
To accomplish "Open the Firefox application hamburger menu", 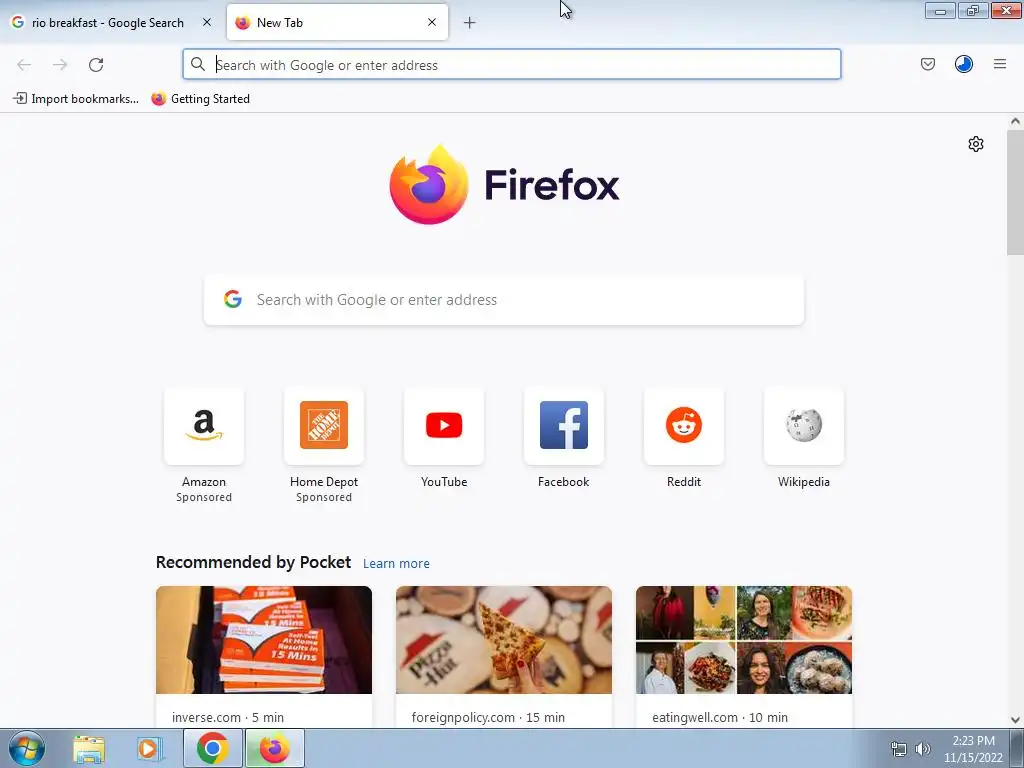I will (1000, 64).
